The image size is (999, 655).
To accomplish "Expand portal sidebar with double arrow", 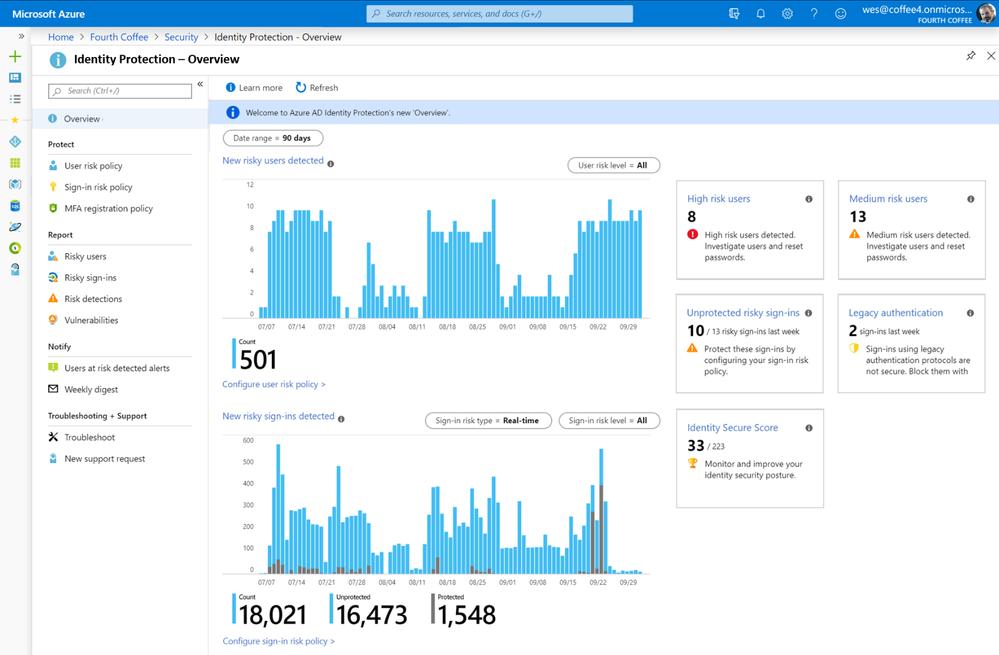I will (21, 36).
